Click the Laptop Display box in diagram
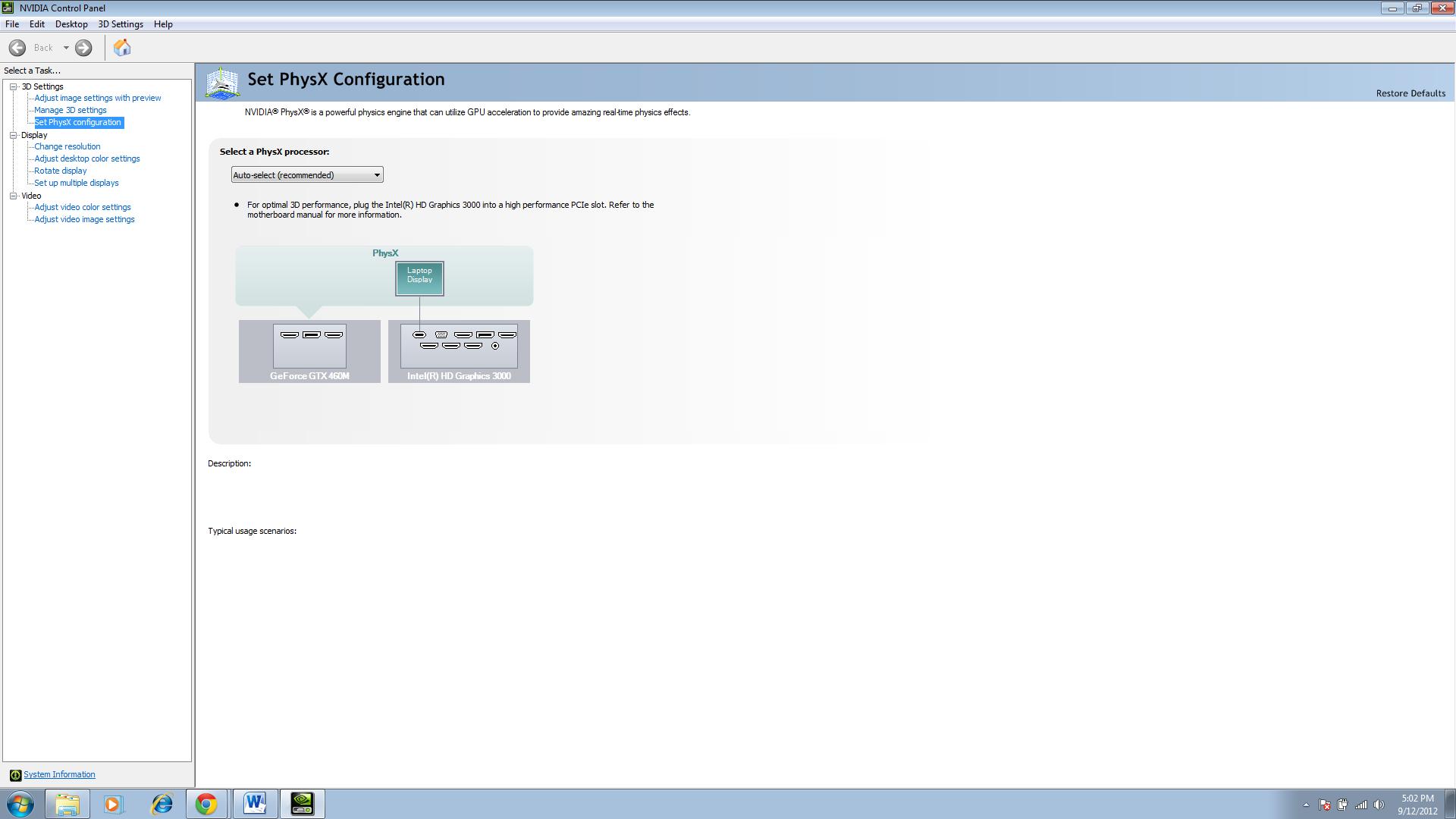 pos(419,278)
